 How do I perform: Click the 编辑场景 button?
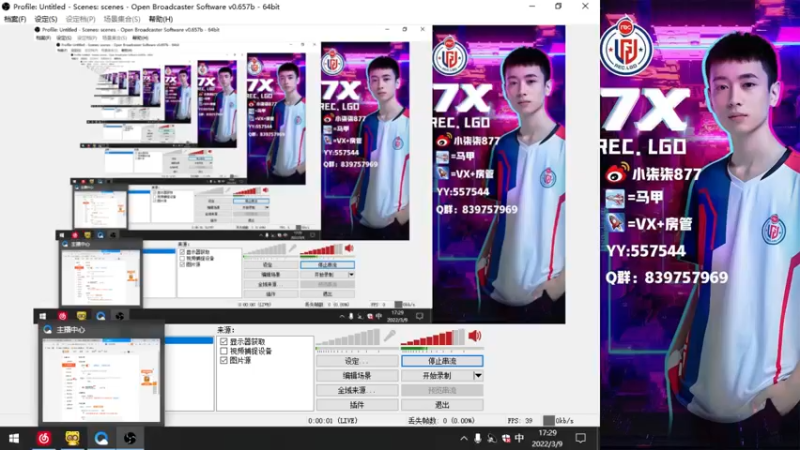[357, 376]
